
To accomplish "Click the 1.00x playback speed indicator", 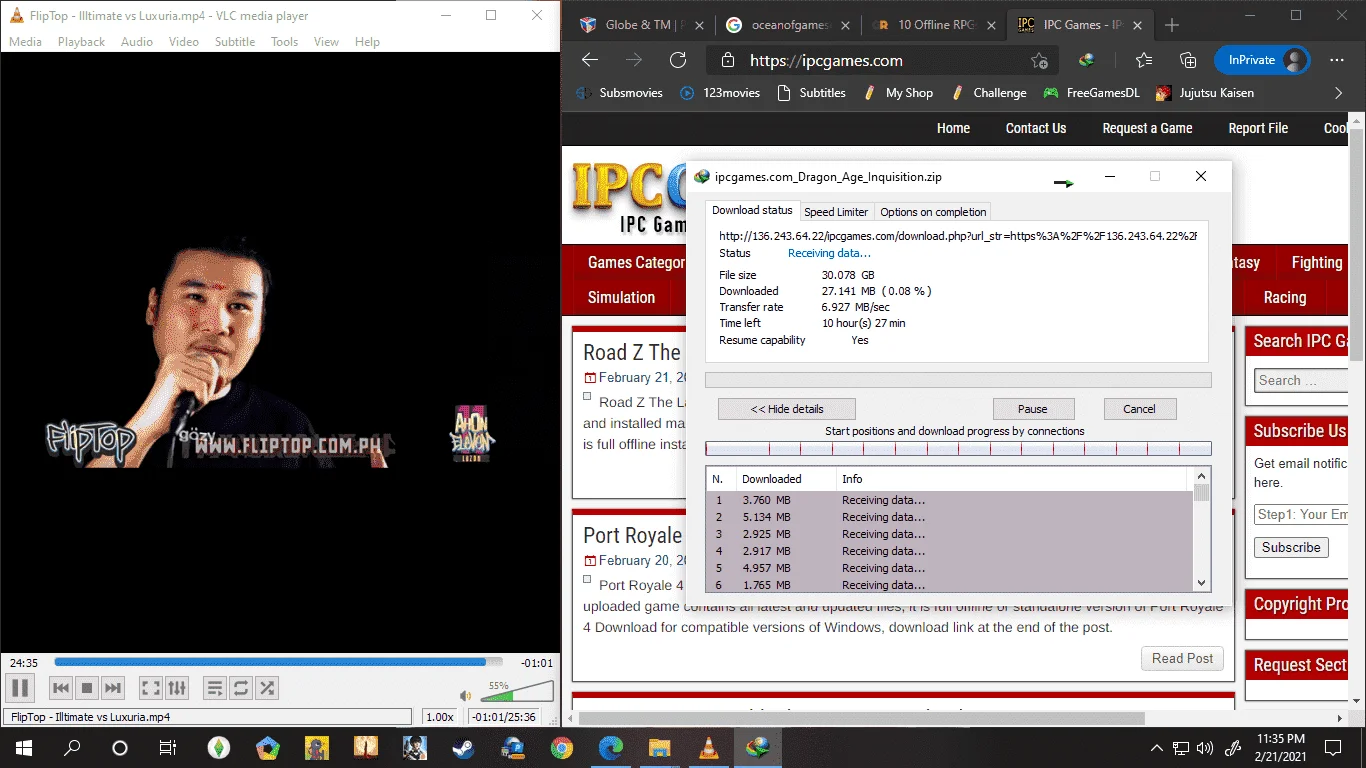I will 439,717.
